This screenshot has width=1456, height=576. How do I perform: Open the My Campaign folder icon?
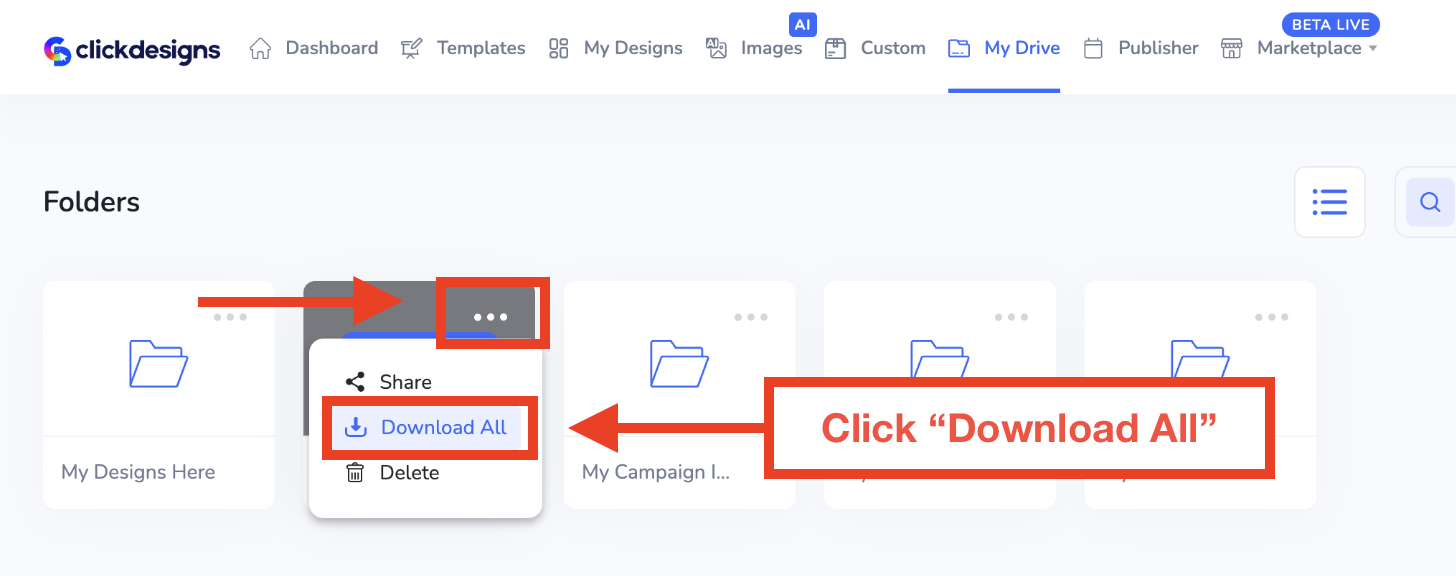click(679, 363)
